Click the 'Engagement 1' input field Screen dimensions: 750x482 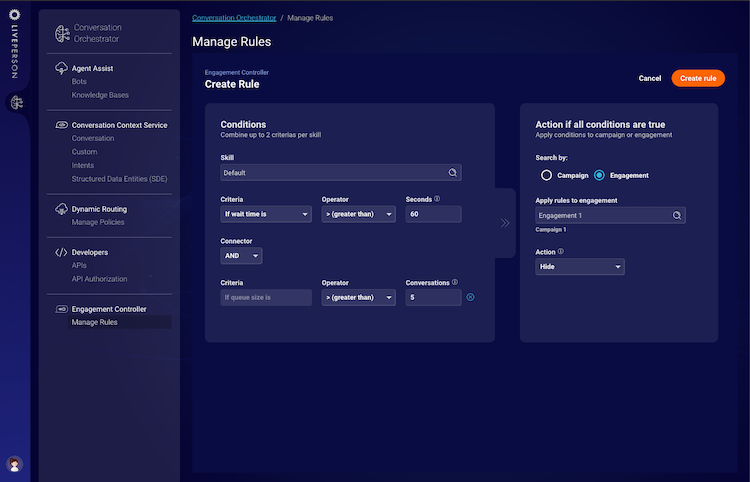point(610,215)
